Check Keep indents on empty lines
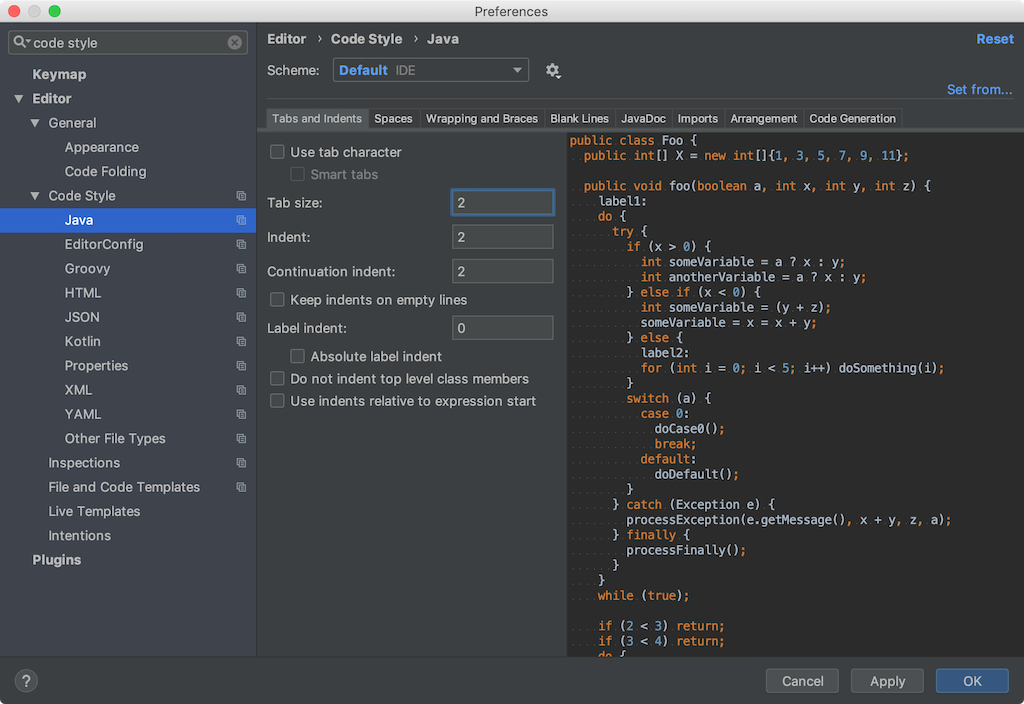 pyautogui.click(x=277, y=299)
